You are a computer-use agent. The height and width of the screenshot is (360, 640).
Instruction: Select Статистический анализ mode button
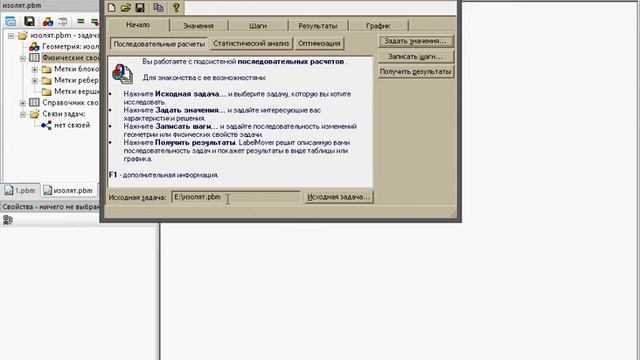pos(251,43)
